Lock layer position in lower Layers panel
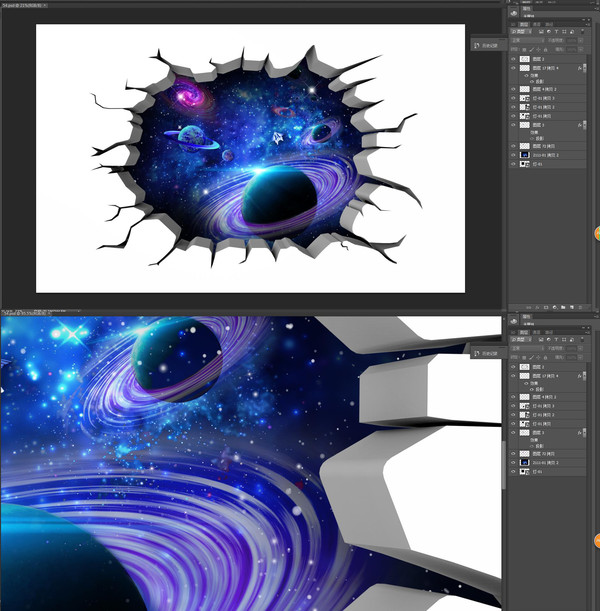600x611 pixels. 538,357
